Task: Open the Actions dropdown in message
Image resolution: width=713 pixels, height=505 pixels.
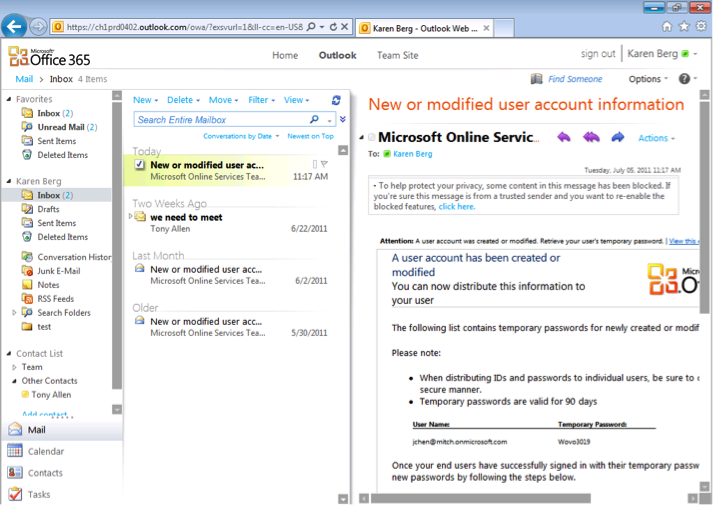Action: click(x=656, y=138)
